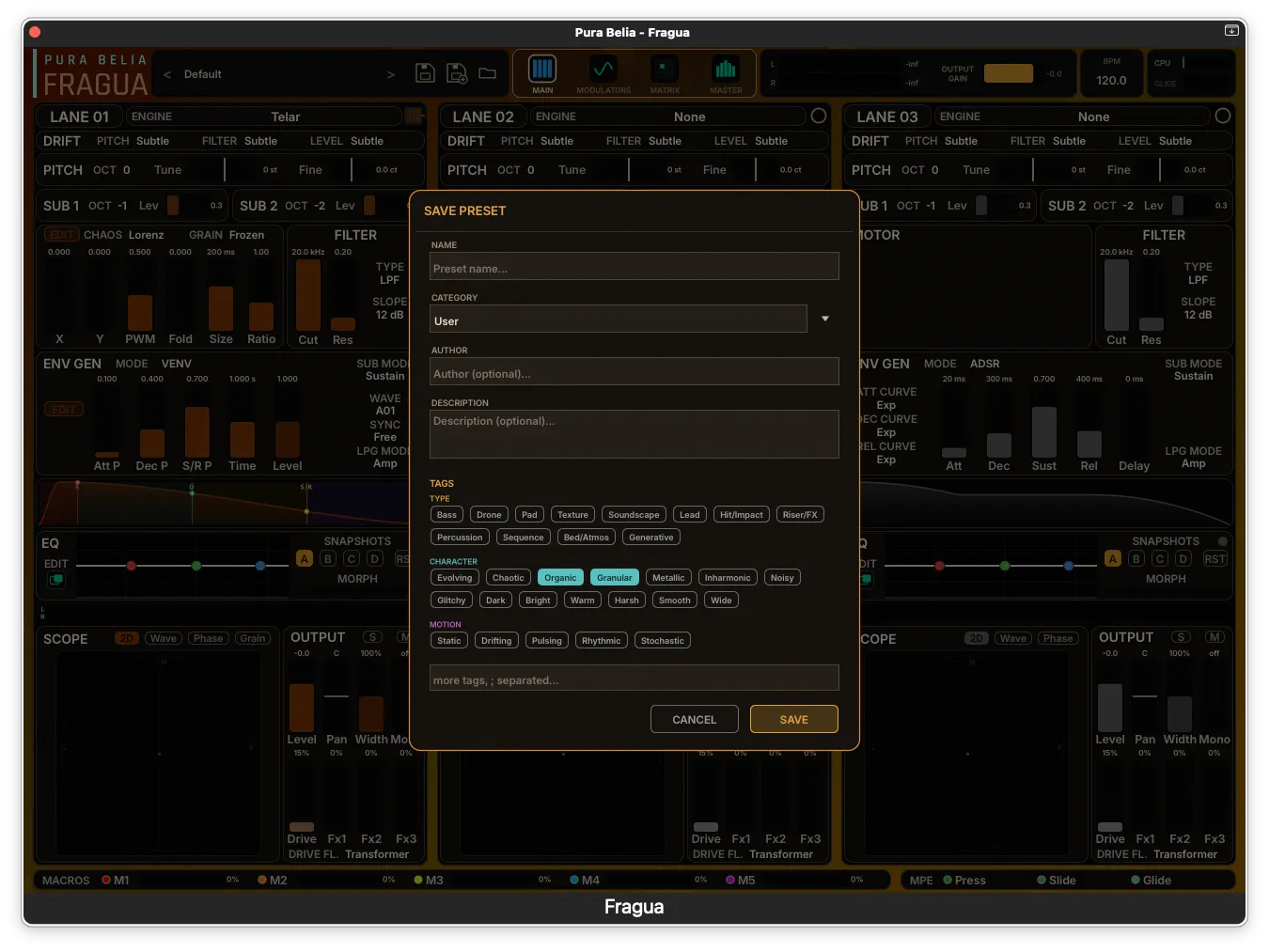The width and height of the screenshot is (1269, 952).
Task: Toggle the Soundscape tag
Action: tap(634, 514)
